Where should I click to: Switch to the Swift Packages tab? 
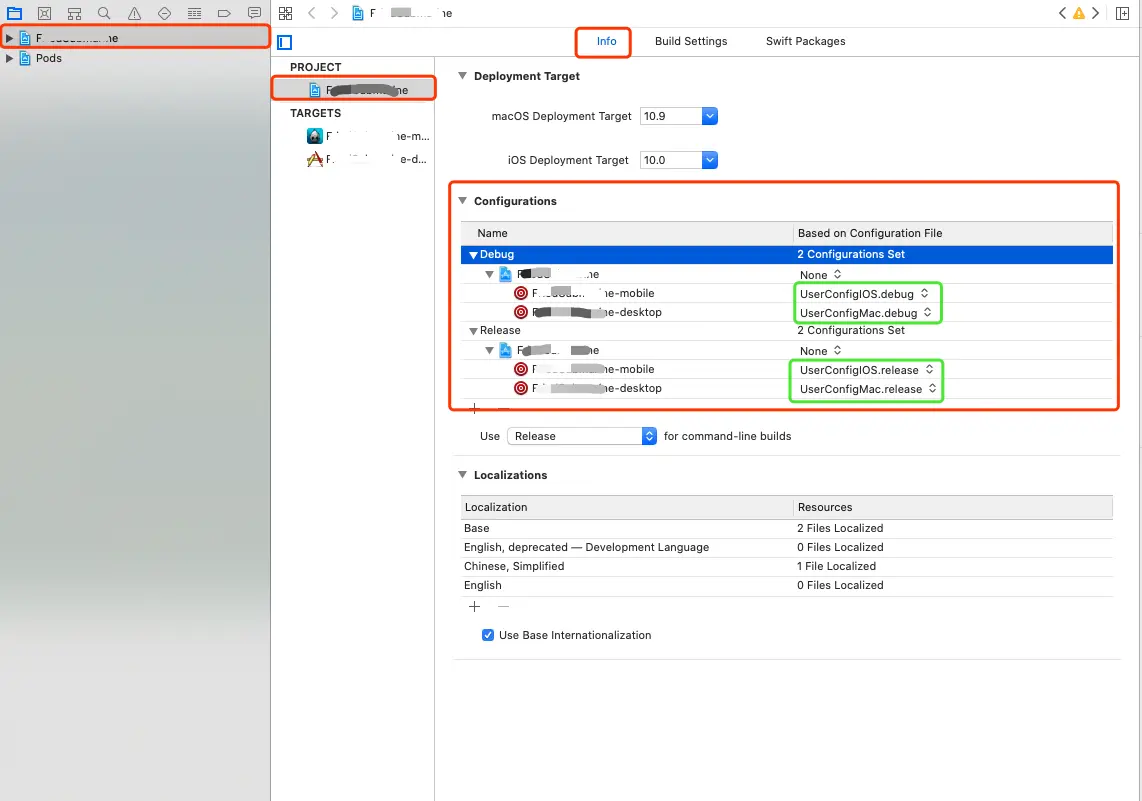coord(806,42)
